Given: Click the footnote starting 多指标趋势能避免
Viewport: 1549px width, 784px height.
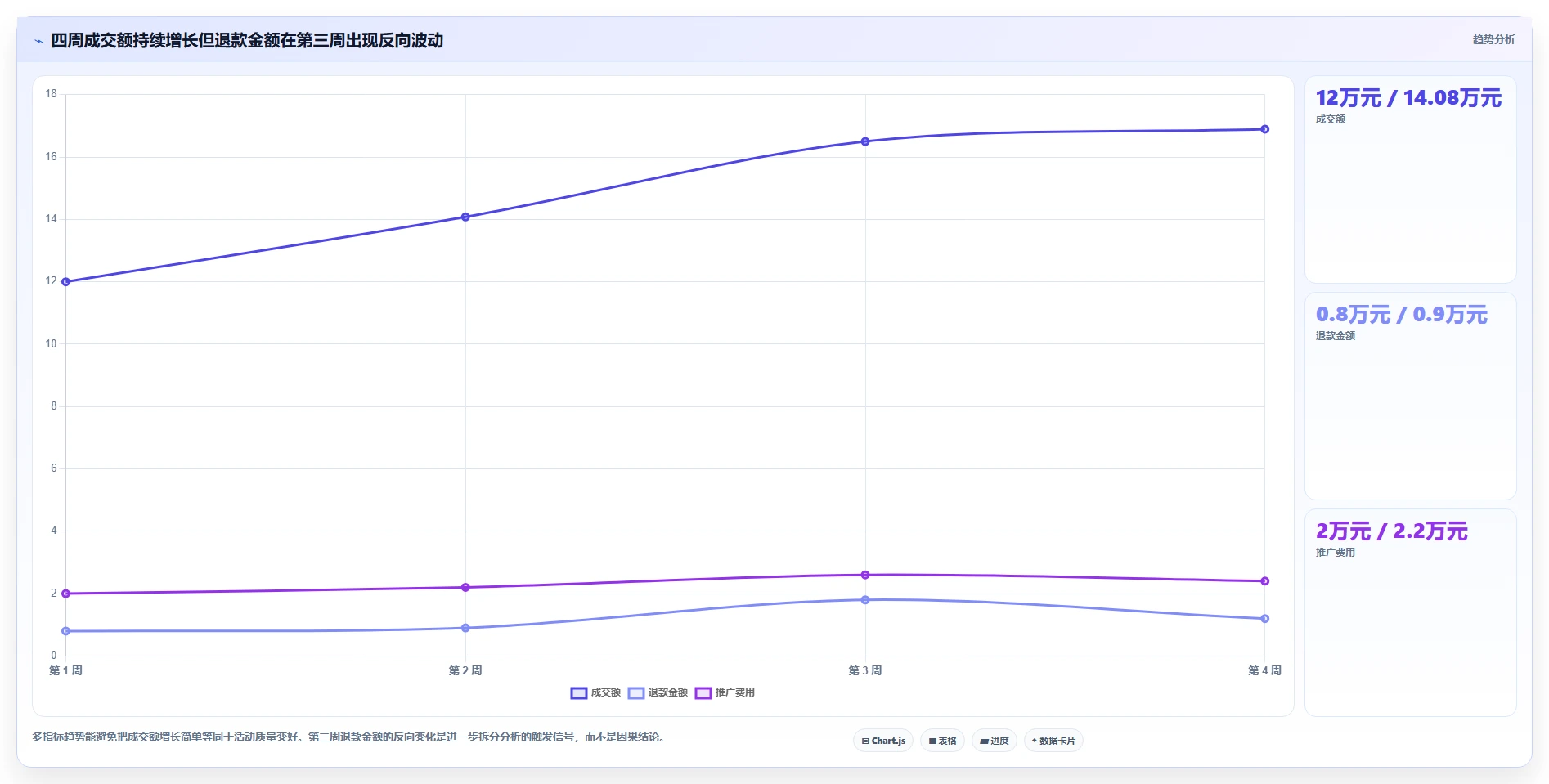Looking at the screenshot, I should coord(350,737).
